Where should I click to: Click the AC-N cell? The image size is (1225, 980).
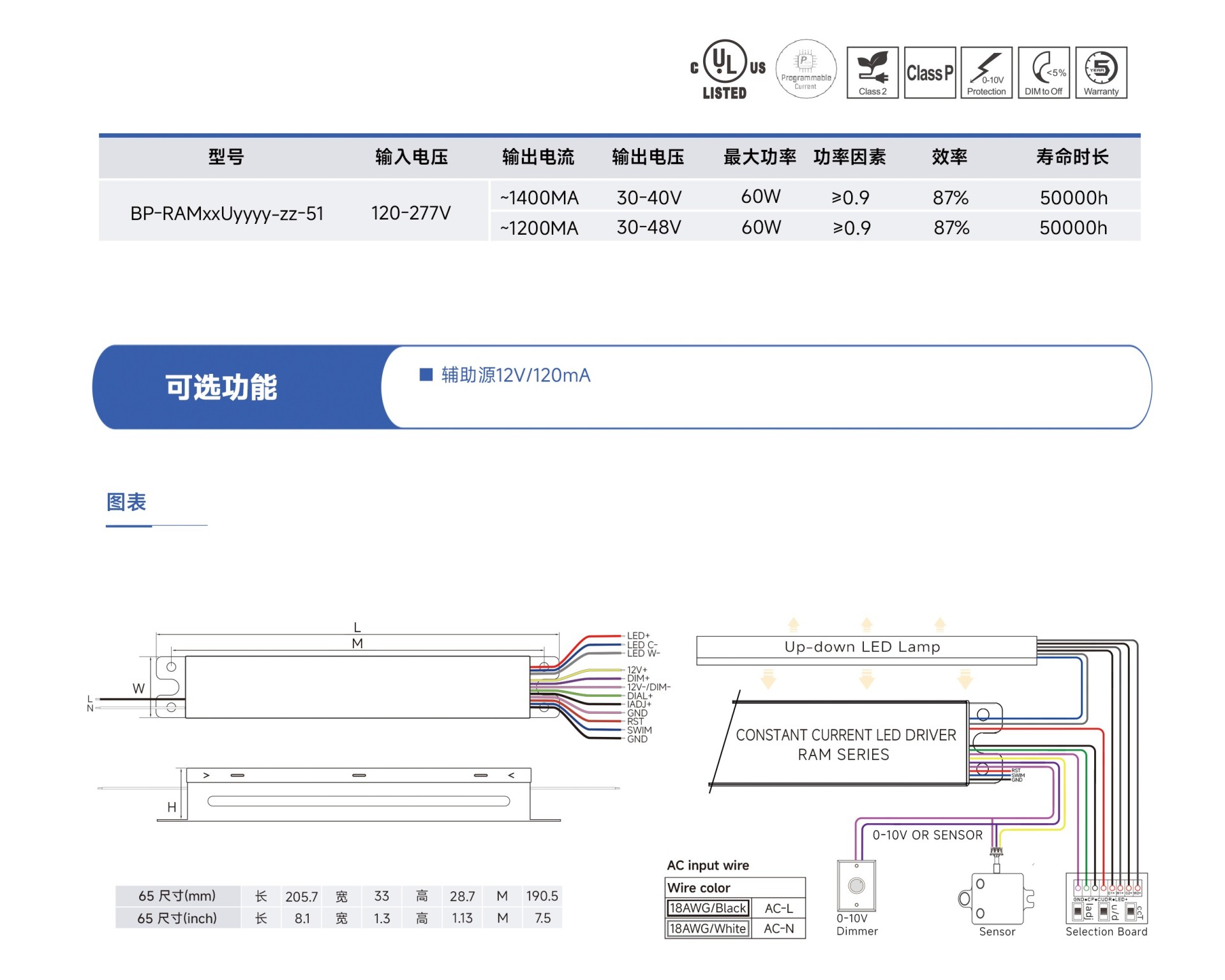pos(778,928)
